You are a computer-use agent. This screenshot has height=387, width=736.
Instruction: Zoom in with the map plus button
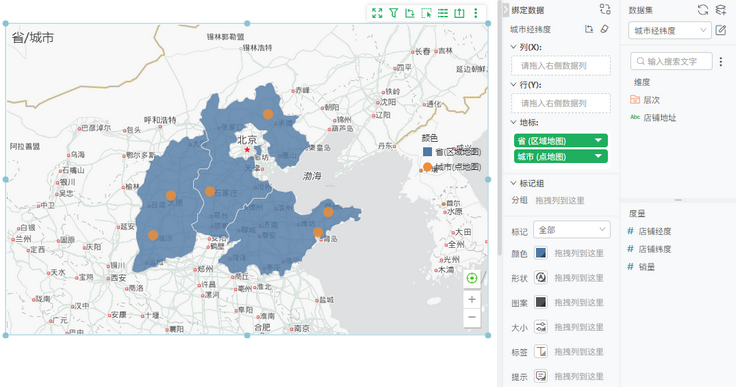pos(472,299)
